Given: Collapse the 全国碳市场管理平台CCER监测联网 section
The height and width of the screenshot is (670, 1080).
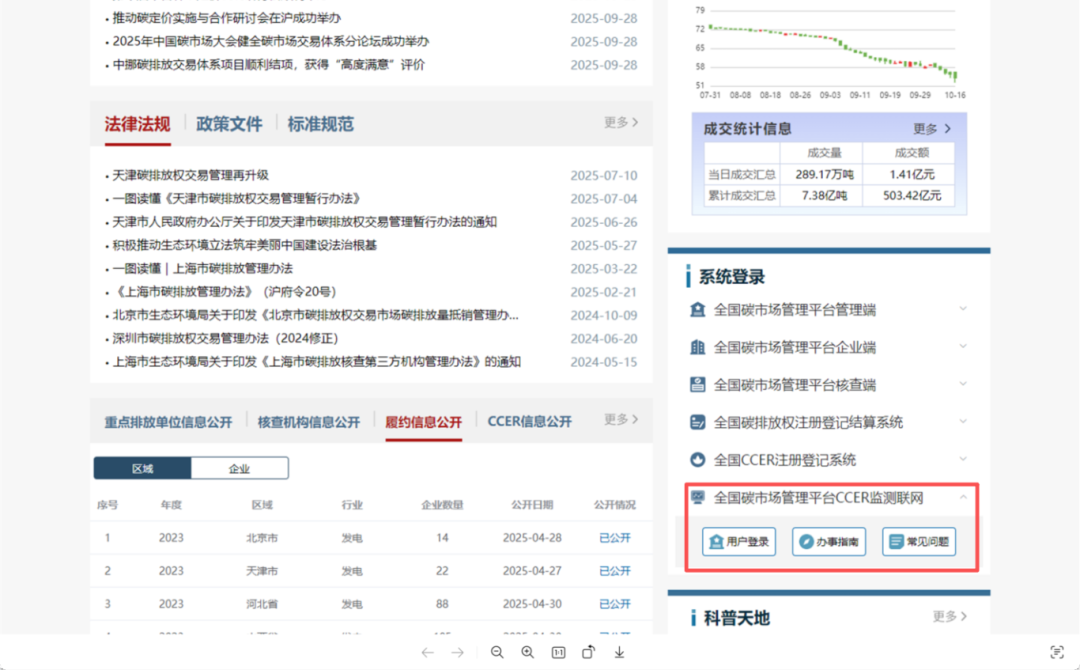Looking at the screenshot, I should click(x=963, y=497).
